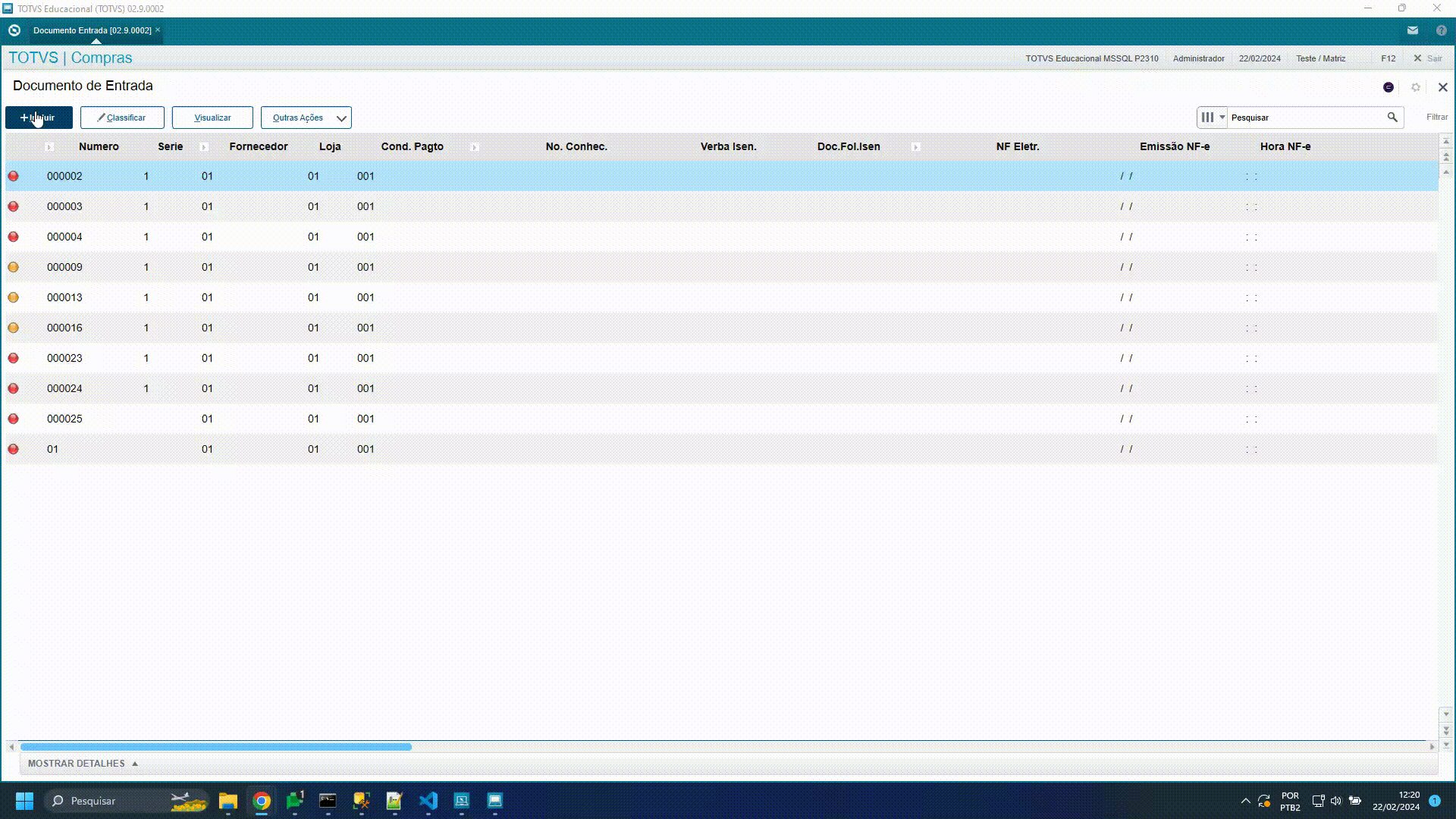Open the gear settings icon of Documento de Entrada
Screen dimensions: 1456x819
[x=1415, y=87]
